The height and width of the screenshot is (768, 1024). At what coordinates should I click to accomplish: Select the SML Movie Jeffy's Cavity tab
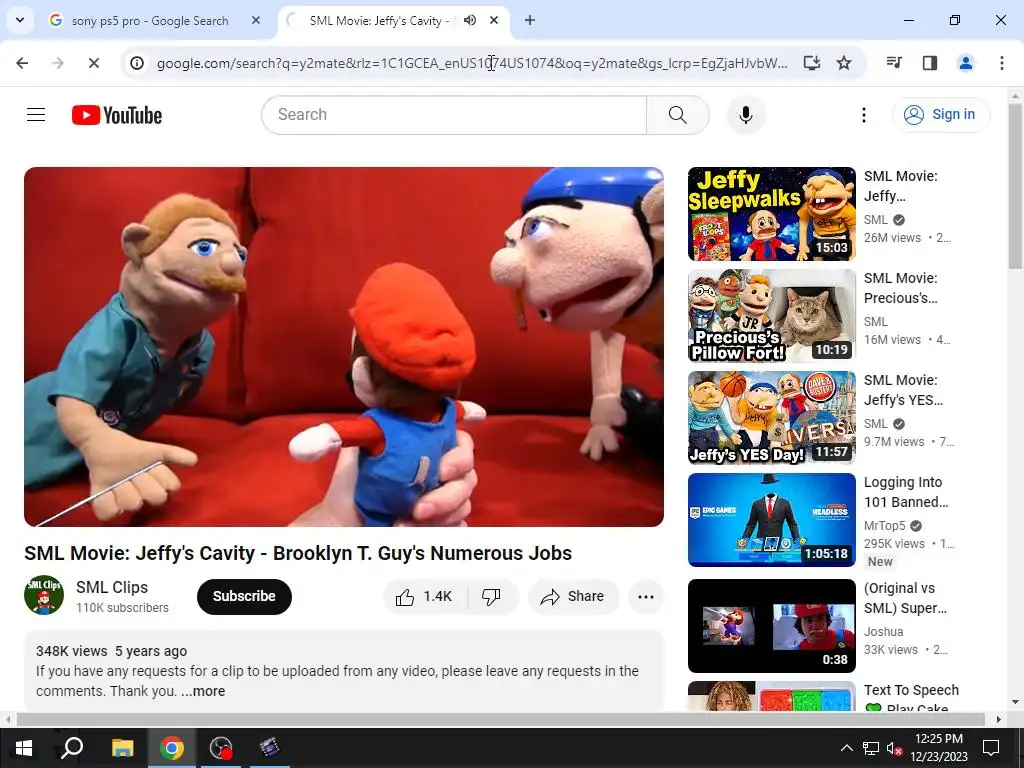(379, 21)
